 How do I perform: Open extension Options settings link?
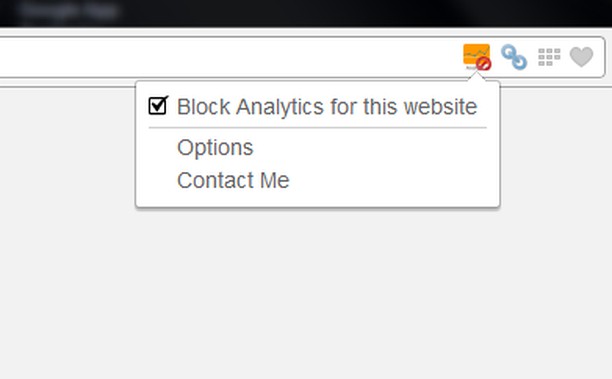[x=215, y=148]
